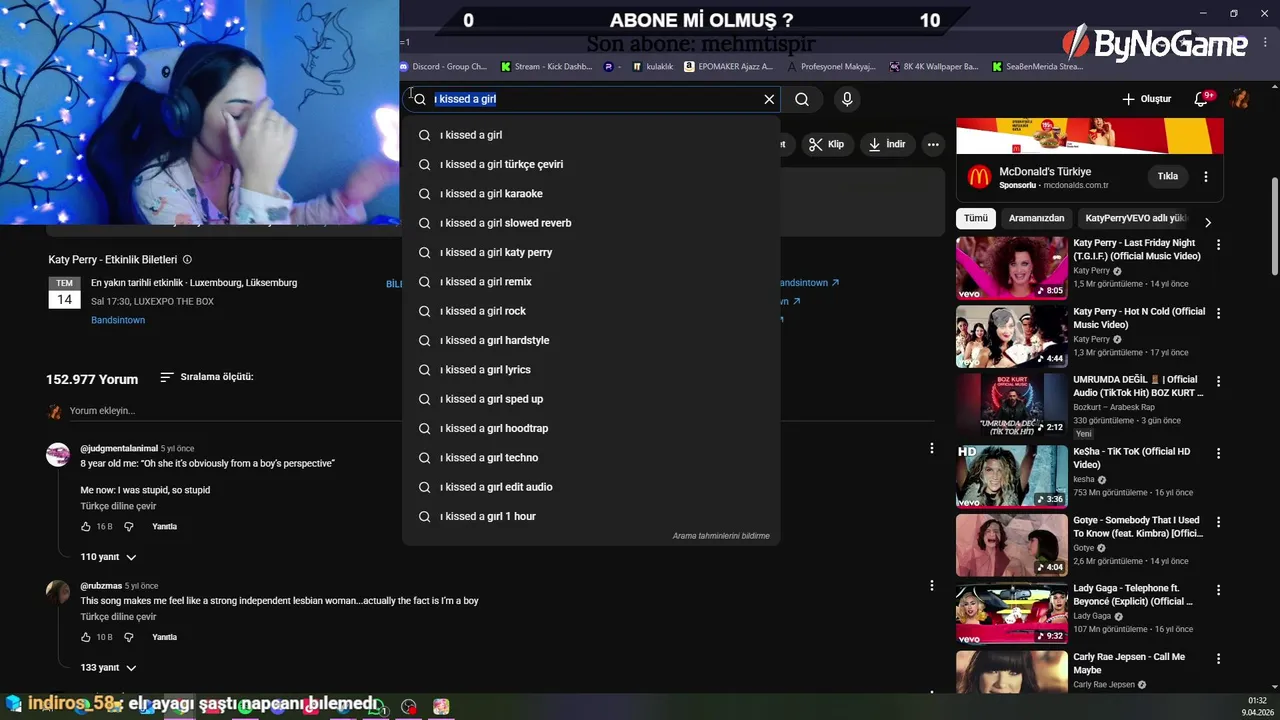Dislike the @judgmentalanimal comment

tap(128, 526)
